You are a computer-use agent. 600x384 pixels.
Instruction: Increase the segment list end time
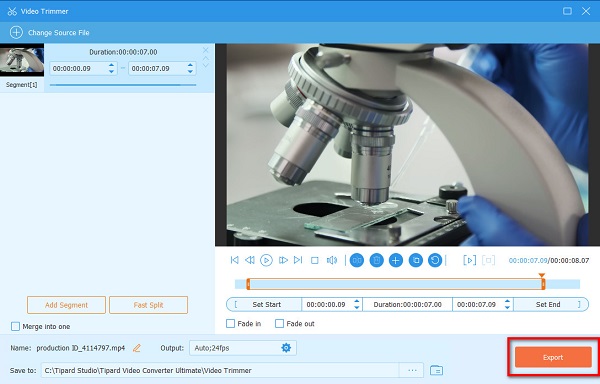(190, 65)
